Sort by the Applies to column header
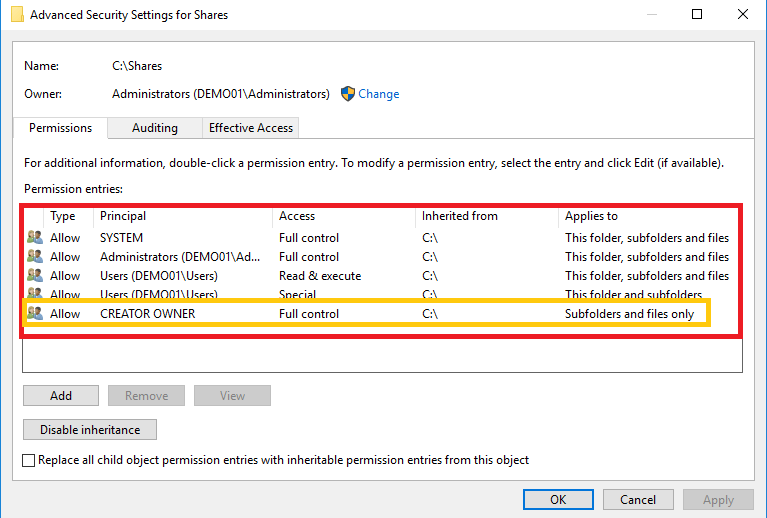The width and height of the screenshot is (767, 518). point(591,216)
